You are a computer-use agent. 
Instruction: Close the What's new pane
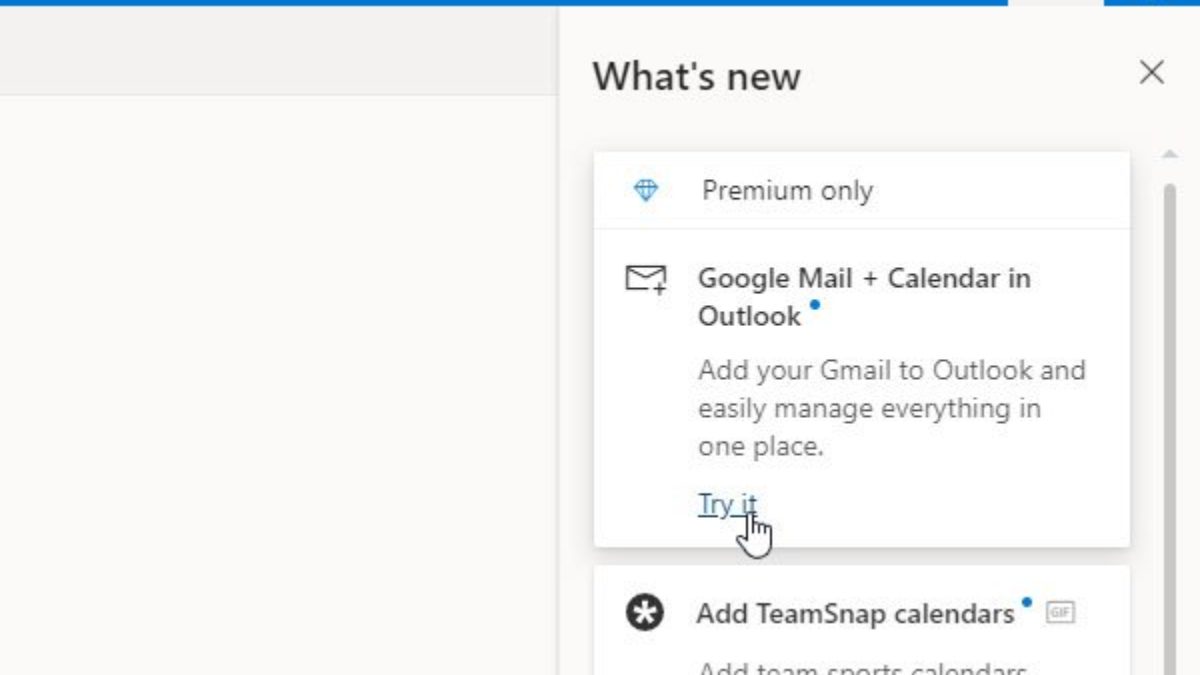[1152, 73]
